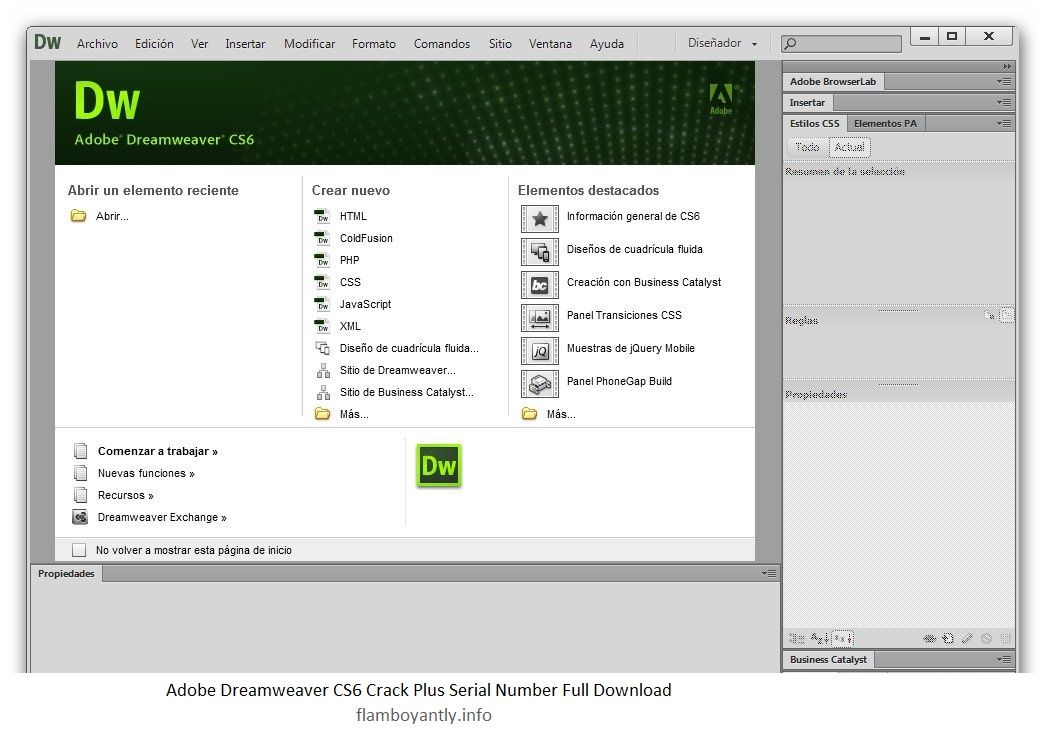The height and width of the screenshot is (744, 1046).
Task: Click the Business Catalyst site icon under Crear nuevo
Action: coord(324,392)
